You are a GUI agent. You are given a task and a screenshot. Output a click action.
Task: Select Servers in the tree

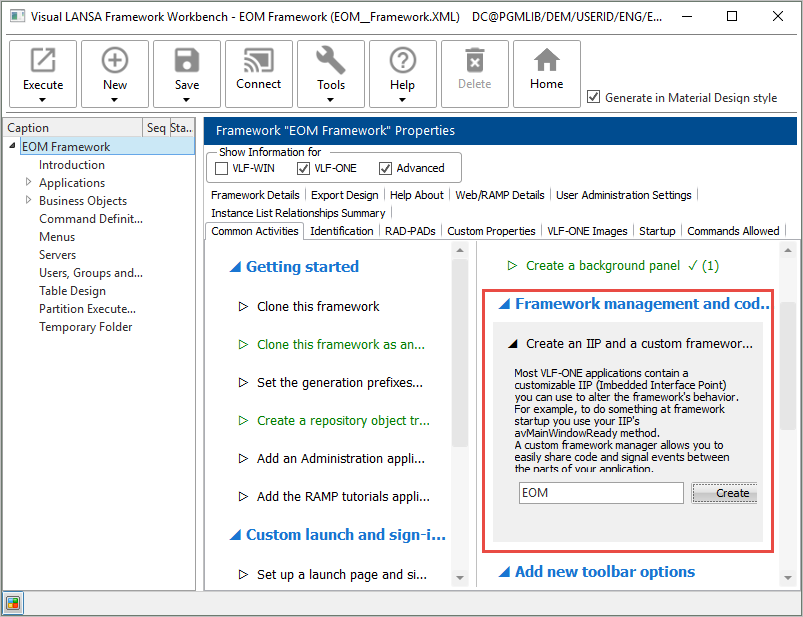(x=57, y=255)
